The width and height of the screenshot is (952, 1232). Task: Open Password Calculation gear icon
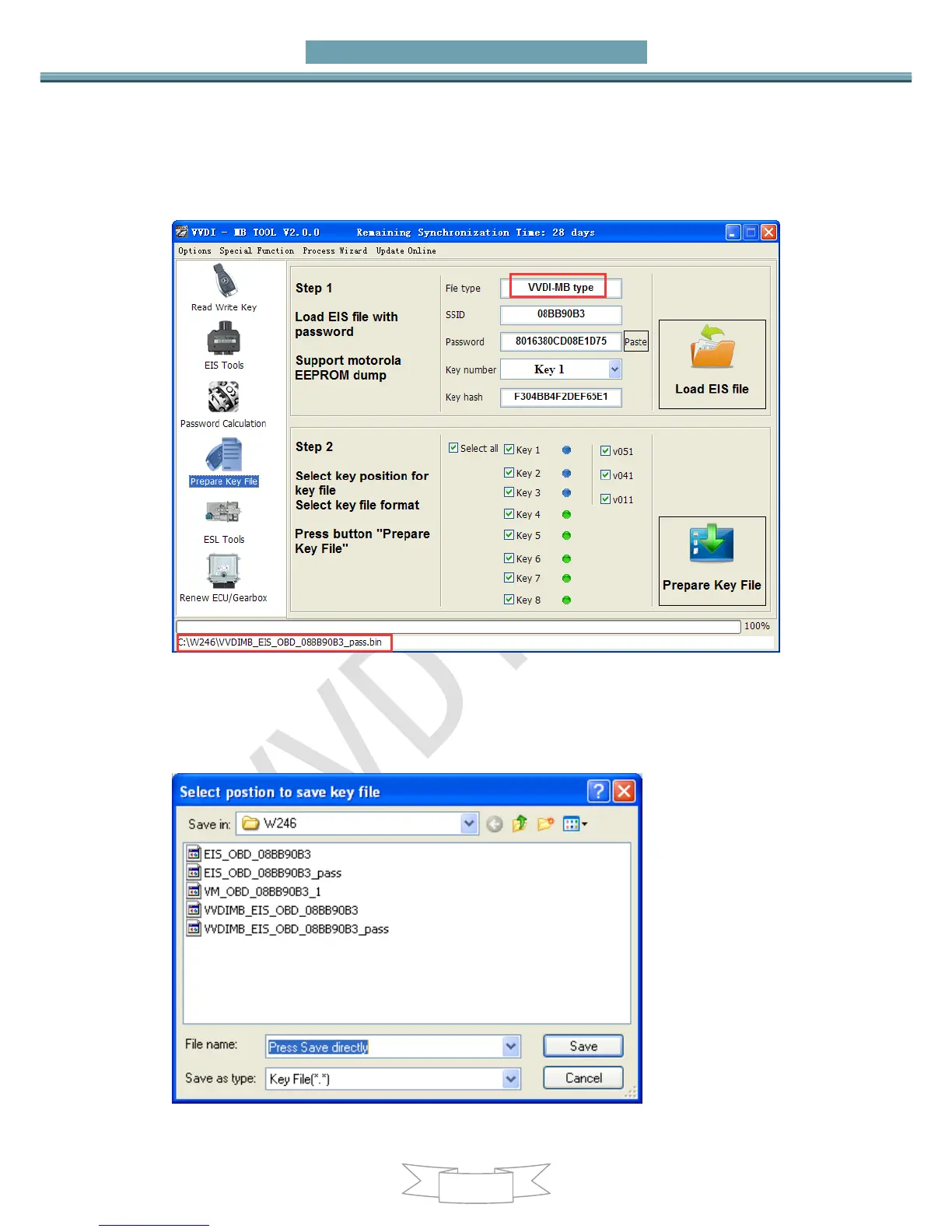point(223,397)
